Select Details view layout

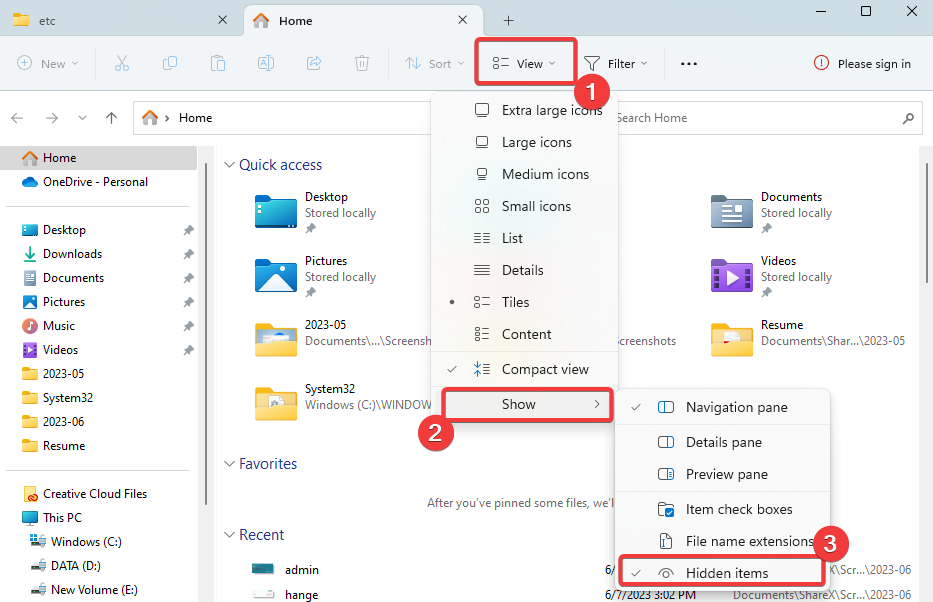525,270
